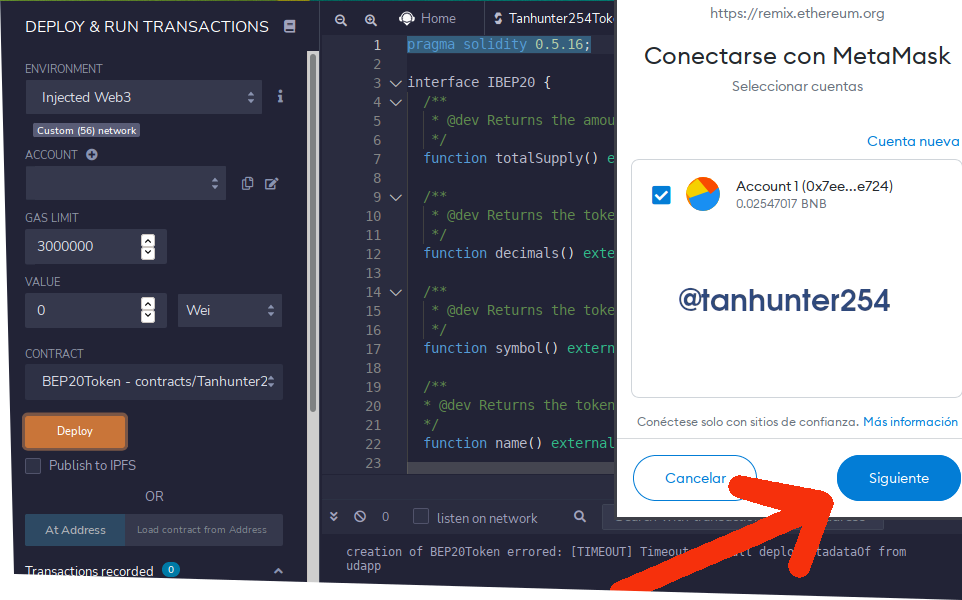Viewport: 962px width, 600px height.
Task: Click the At Address button
Action: click(x=75, y=530)
